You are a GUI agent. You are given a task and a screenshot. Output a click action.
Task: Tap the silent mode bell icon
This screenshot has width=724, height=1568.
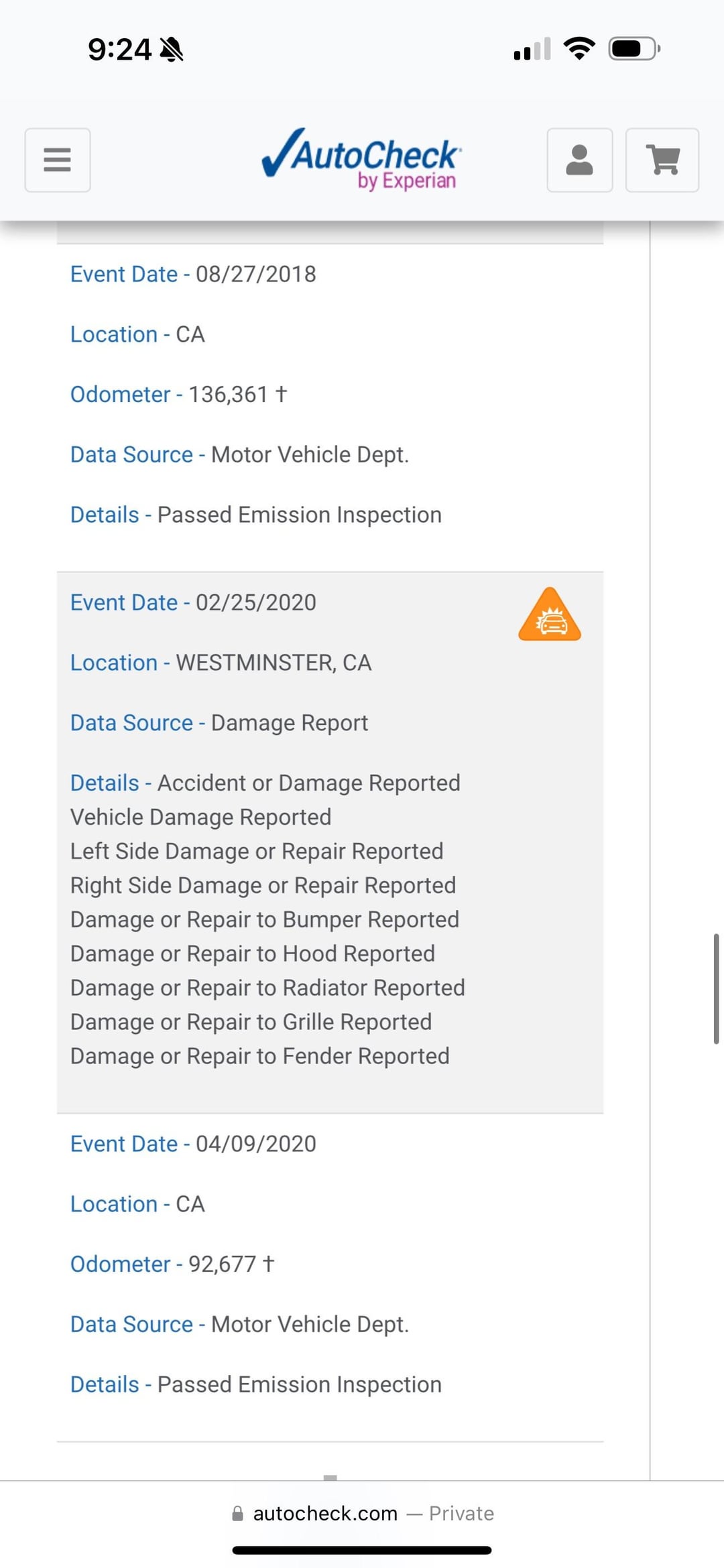(172, 50)
